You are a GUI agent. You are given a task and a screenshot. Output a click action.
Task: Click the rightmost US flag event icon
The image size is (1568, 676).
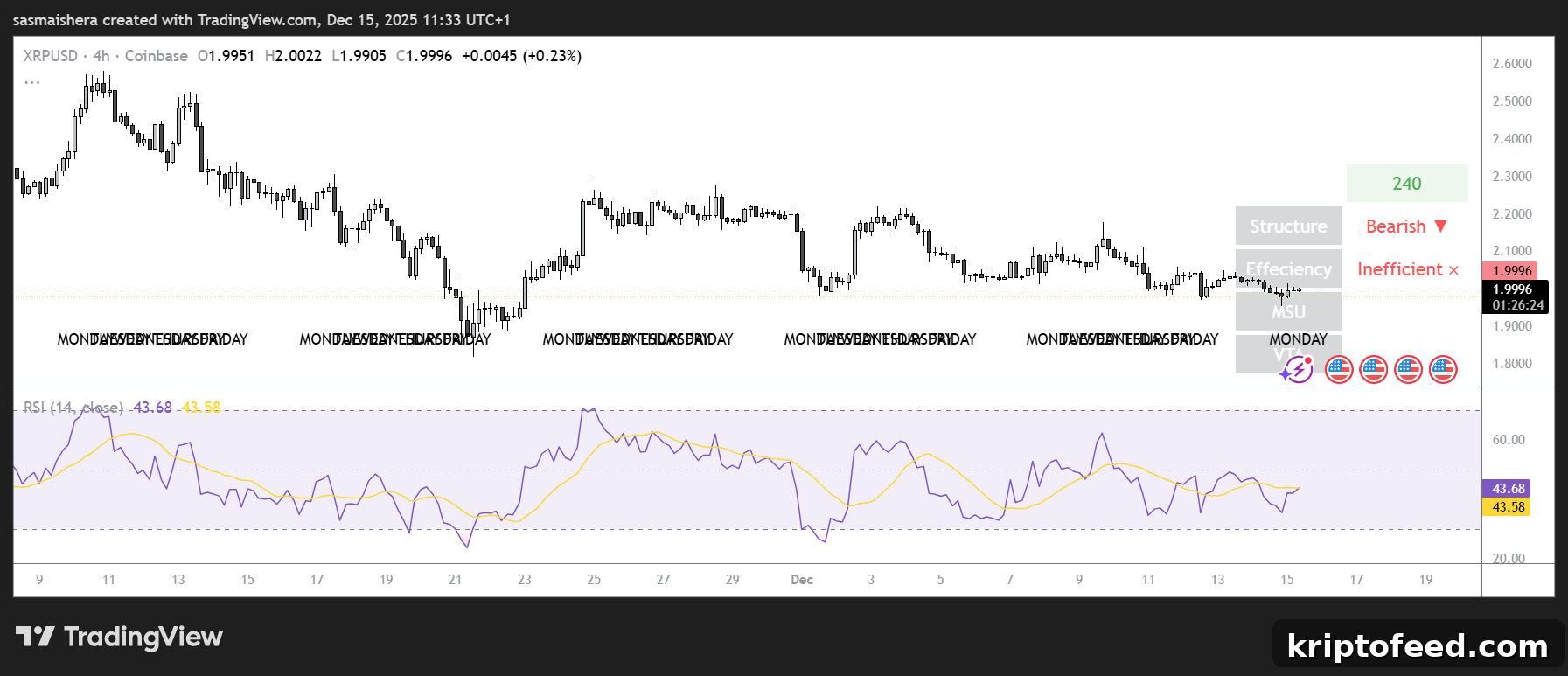pos(1443,370)
